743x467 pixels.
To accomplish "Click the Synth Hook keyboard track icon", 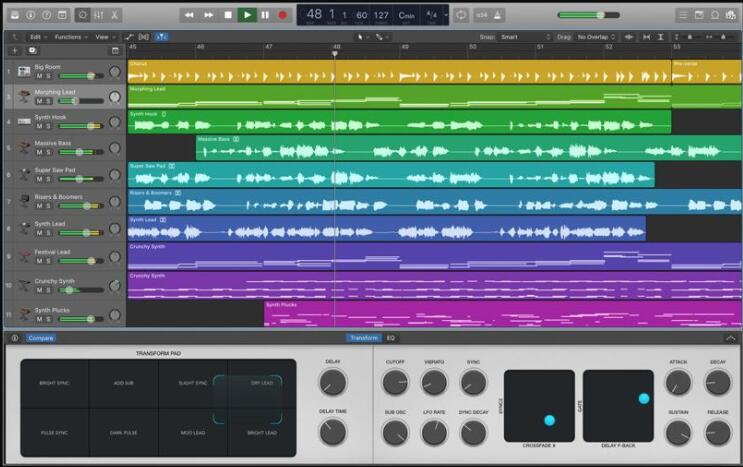I will (x=24, y=122).
